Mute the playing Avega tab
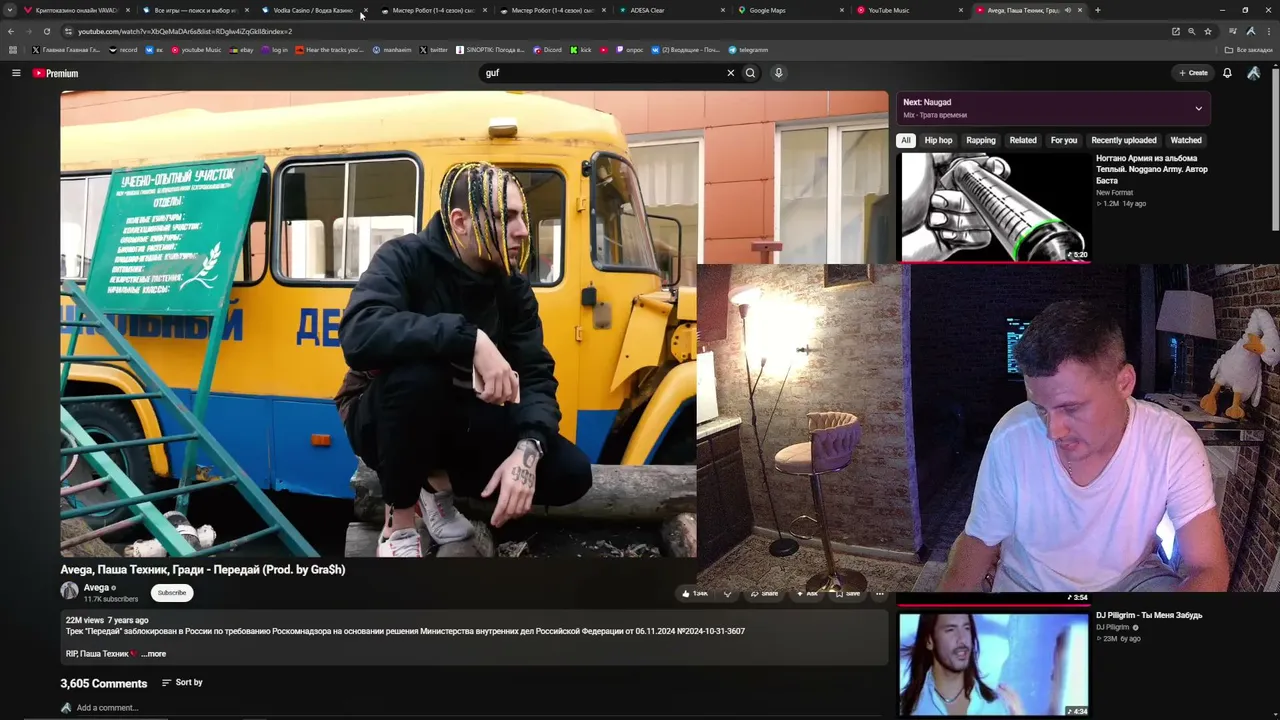Image resolution: width=1280 pixels, height=720 pixels. (1068, 10)
